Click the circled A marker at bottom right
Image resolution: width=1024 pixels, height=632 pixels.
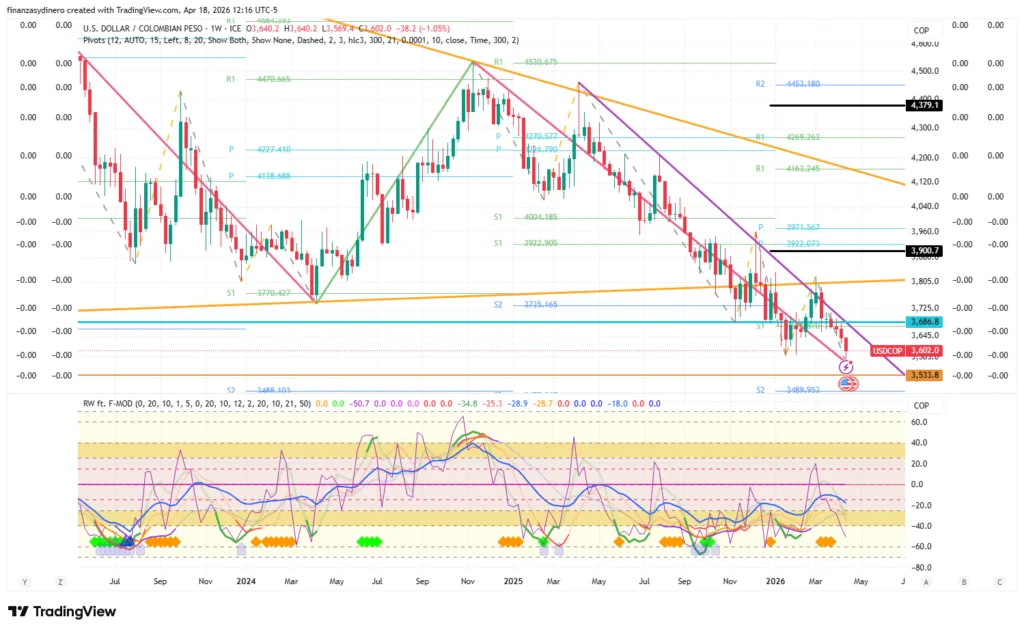point(927,581)
